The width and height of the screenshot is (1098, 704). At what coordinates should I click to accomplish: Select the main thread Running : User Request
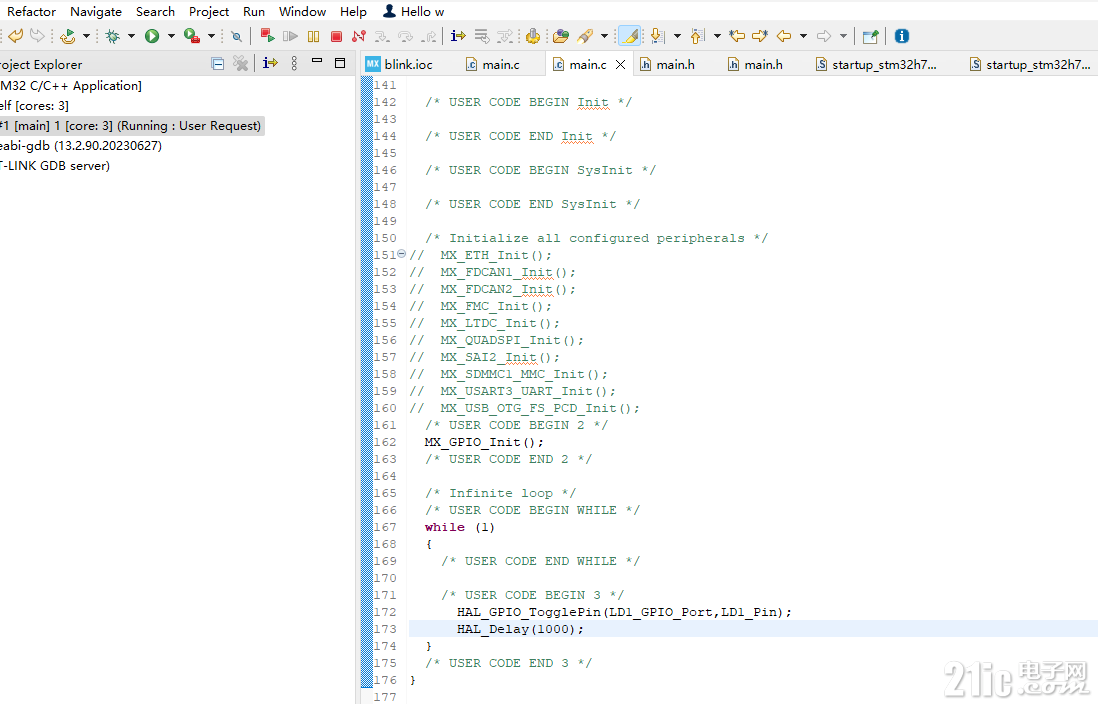pos(131,126)
